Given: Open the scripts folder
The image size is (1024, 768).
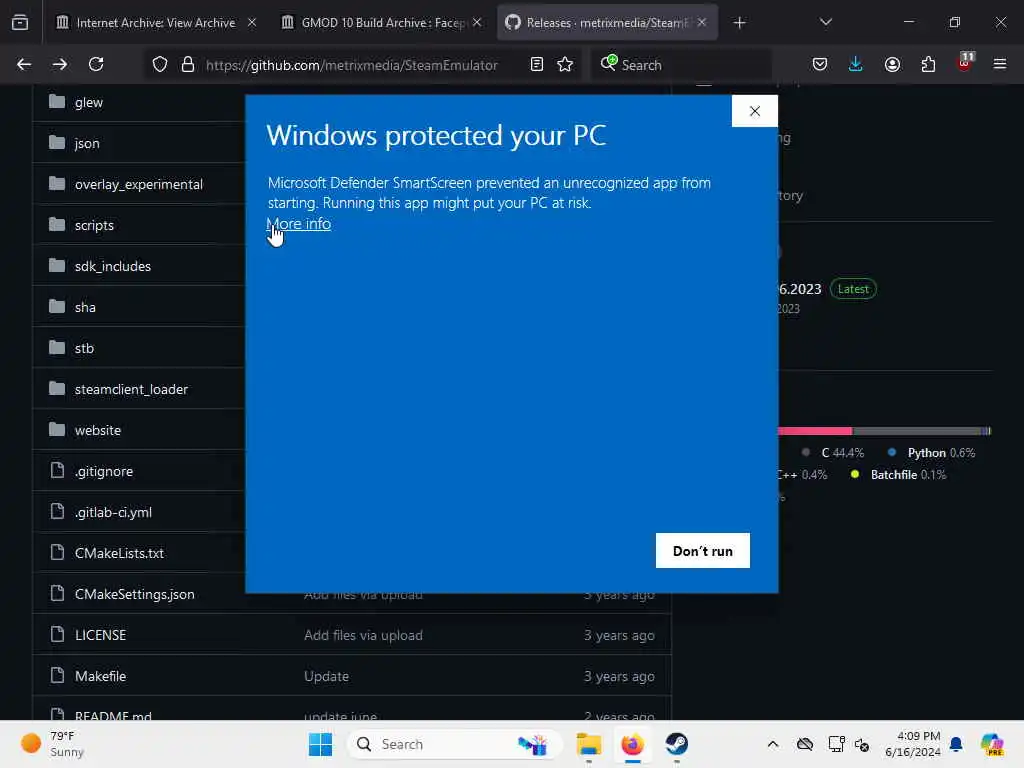Looking at the screenshot, I should (x=94, y=225).
